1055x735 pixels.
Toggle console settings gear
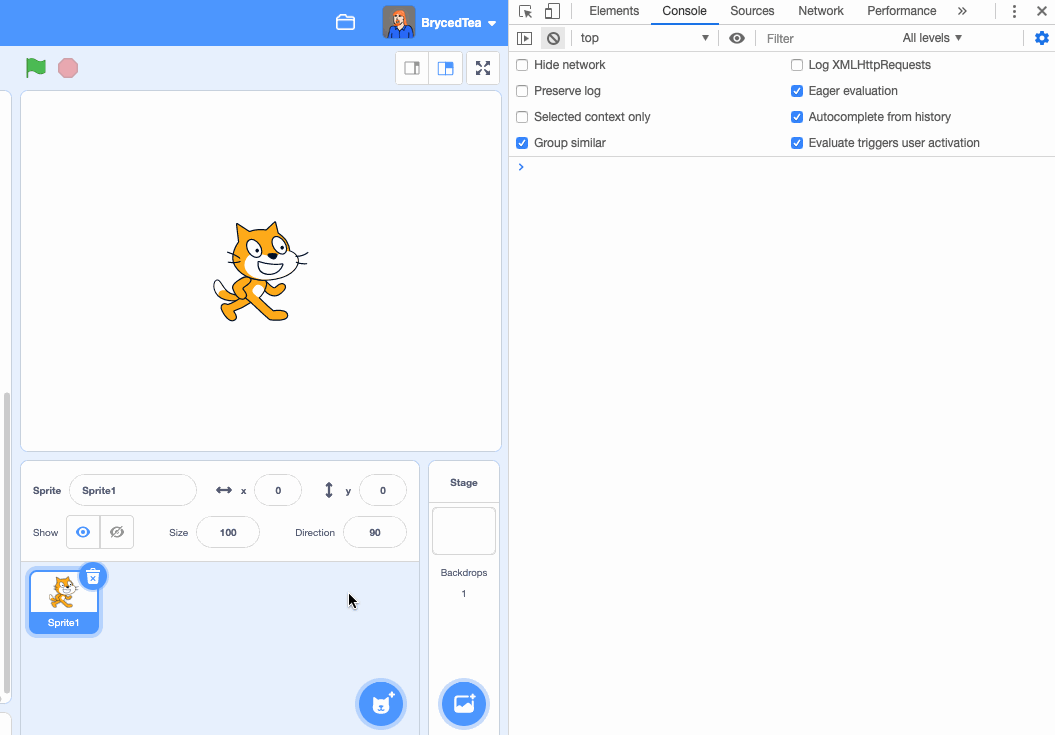click(1042, 38)
